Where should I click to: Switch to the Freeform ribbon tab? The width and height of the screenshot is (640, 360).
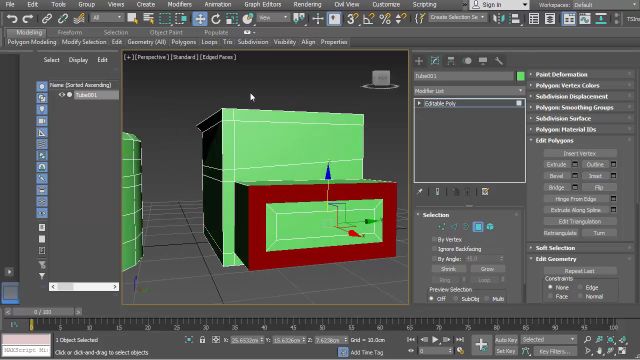coord(70,32)
